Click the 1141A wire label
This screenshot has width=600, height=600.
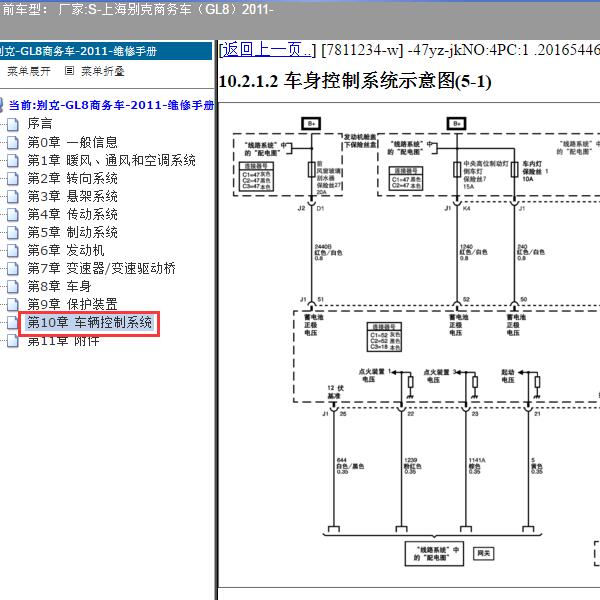tap(477, 466)
